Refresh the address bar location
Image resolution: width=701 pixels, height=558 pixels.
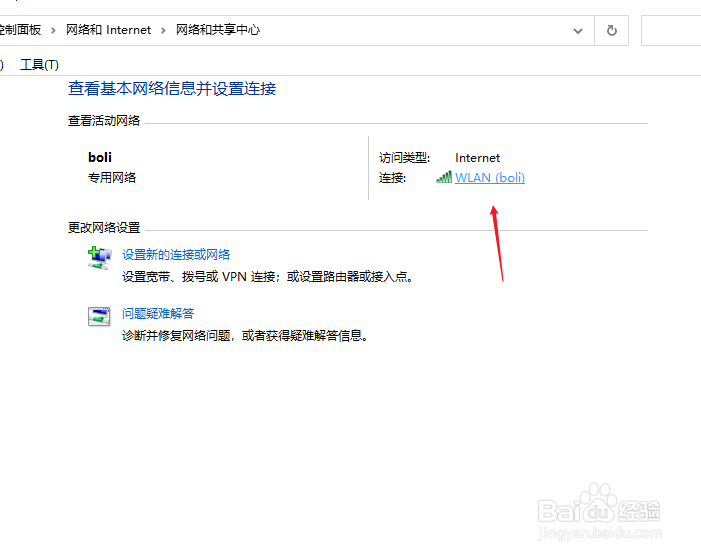[612, 30]
